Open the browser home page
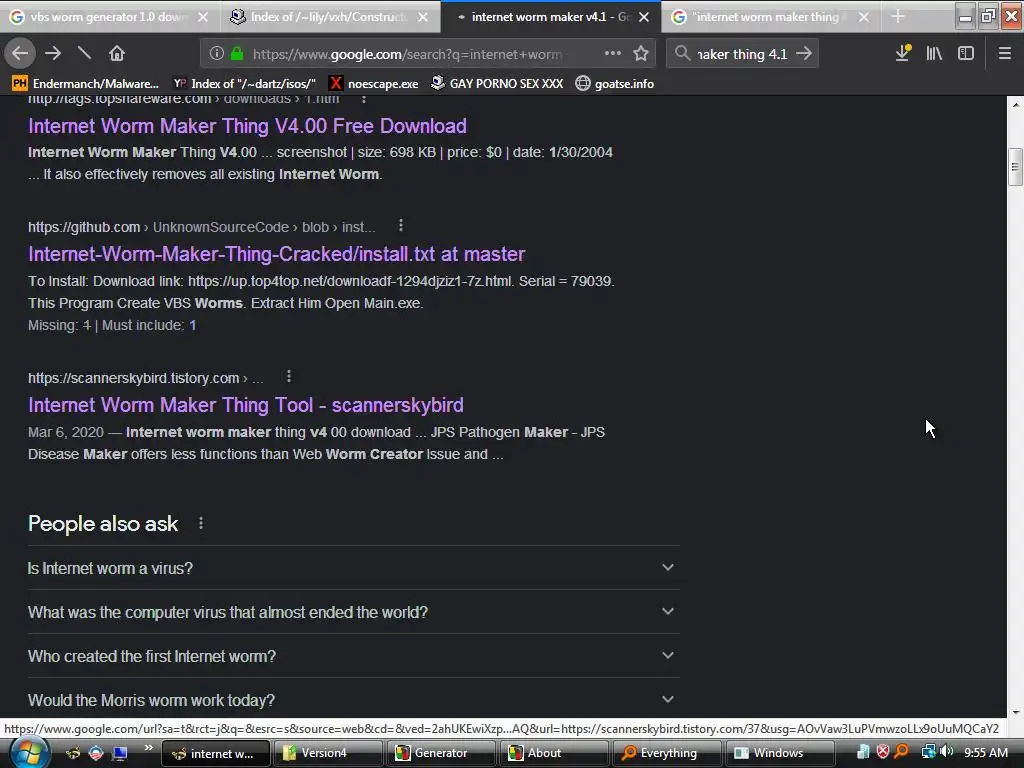Viewport: 1024px width, 768px height. [116, 54]
